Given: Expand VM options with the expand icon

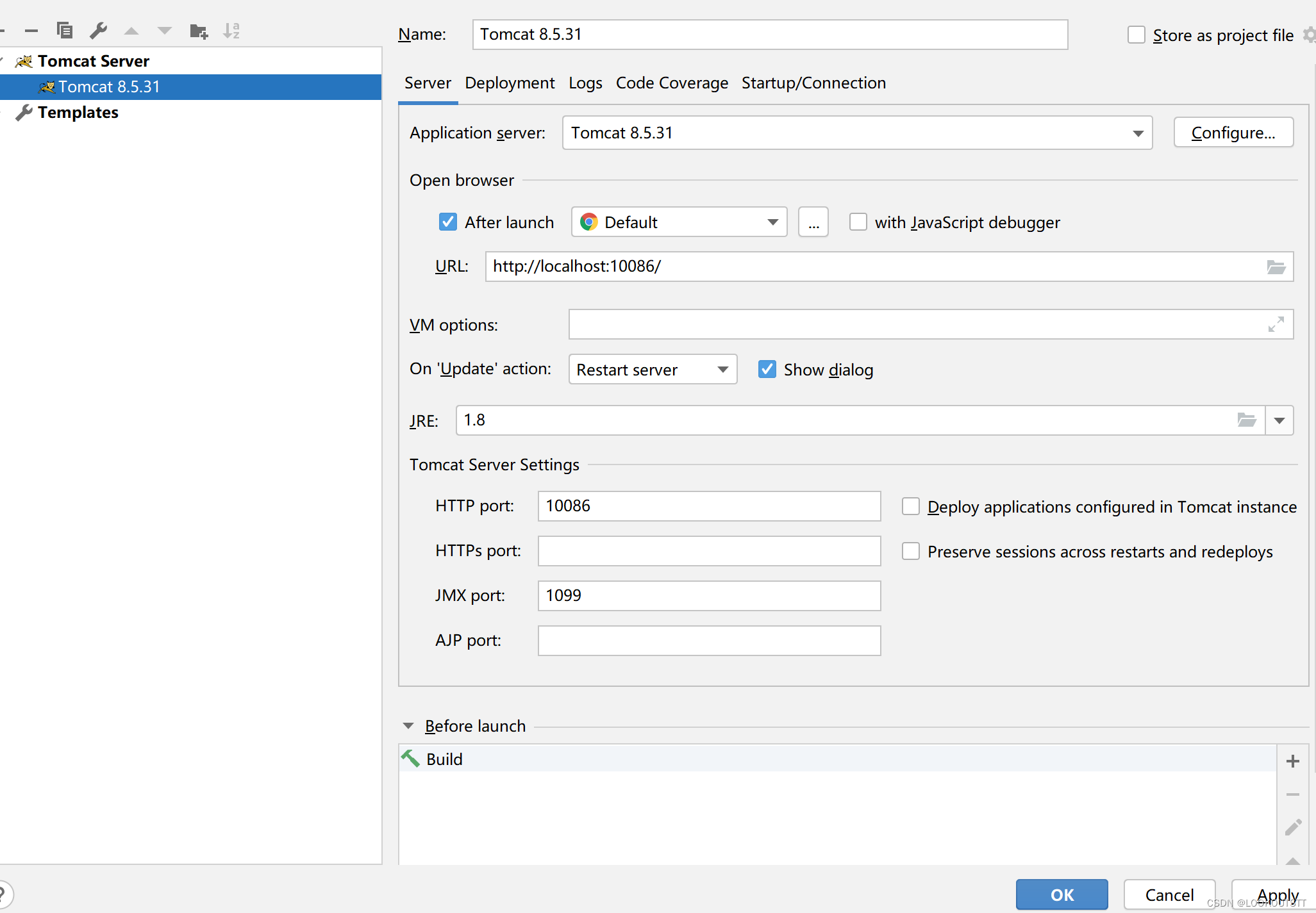Looking at the screenshot, I should 1276,325.
